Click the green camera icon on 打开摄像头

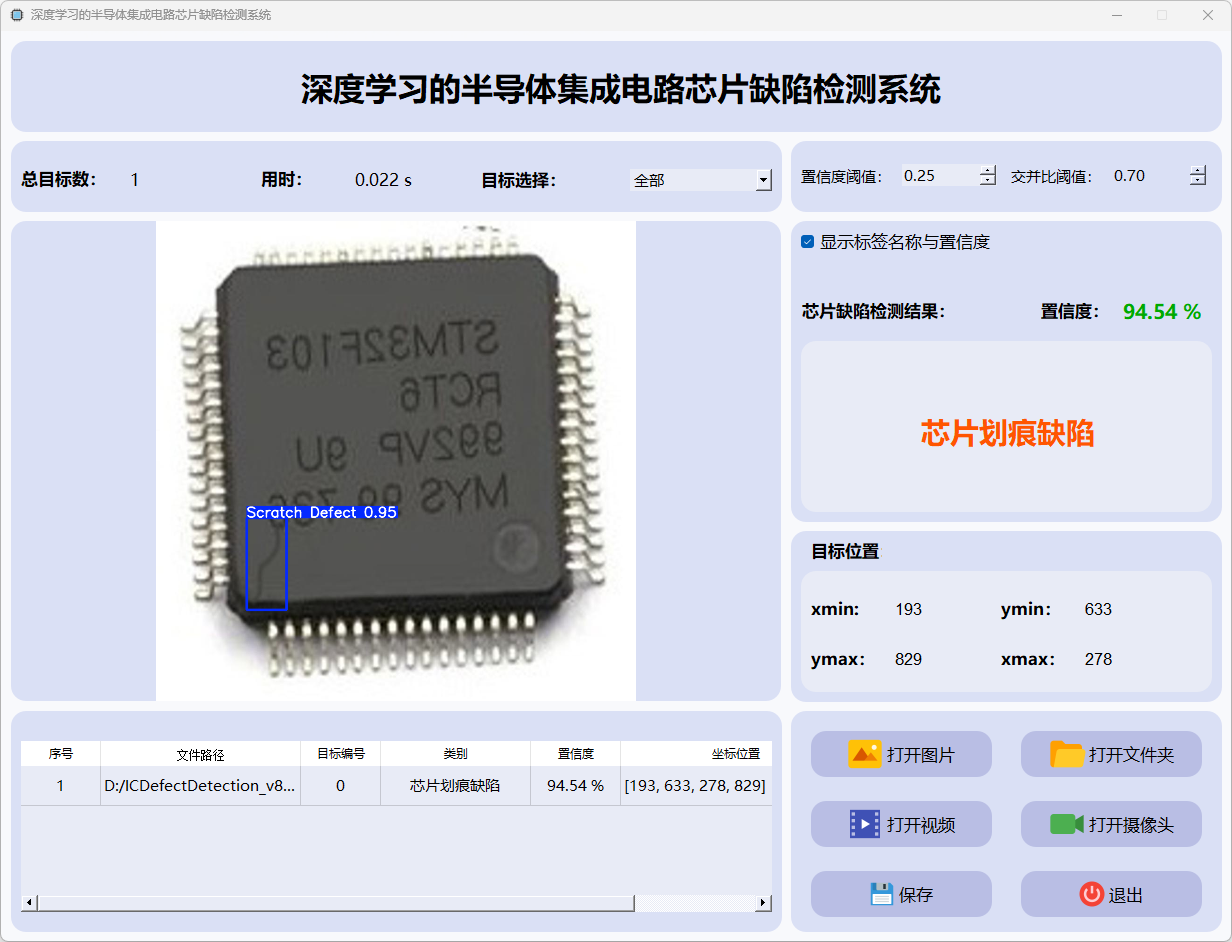[x=1067, y=824]
